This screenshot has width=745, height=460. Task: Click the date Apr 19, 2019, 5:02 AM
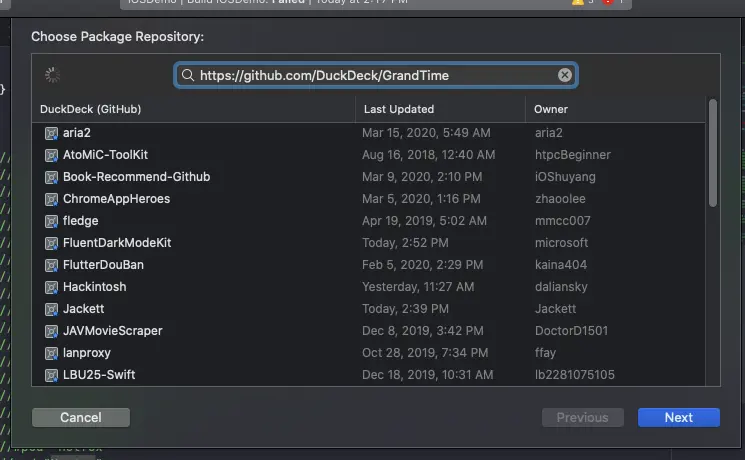coord(424,220)
